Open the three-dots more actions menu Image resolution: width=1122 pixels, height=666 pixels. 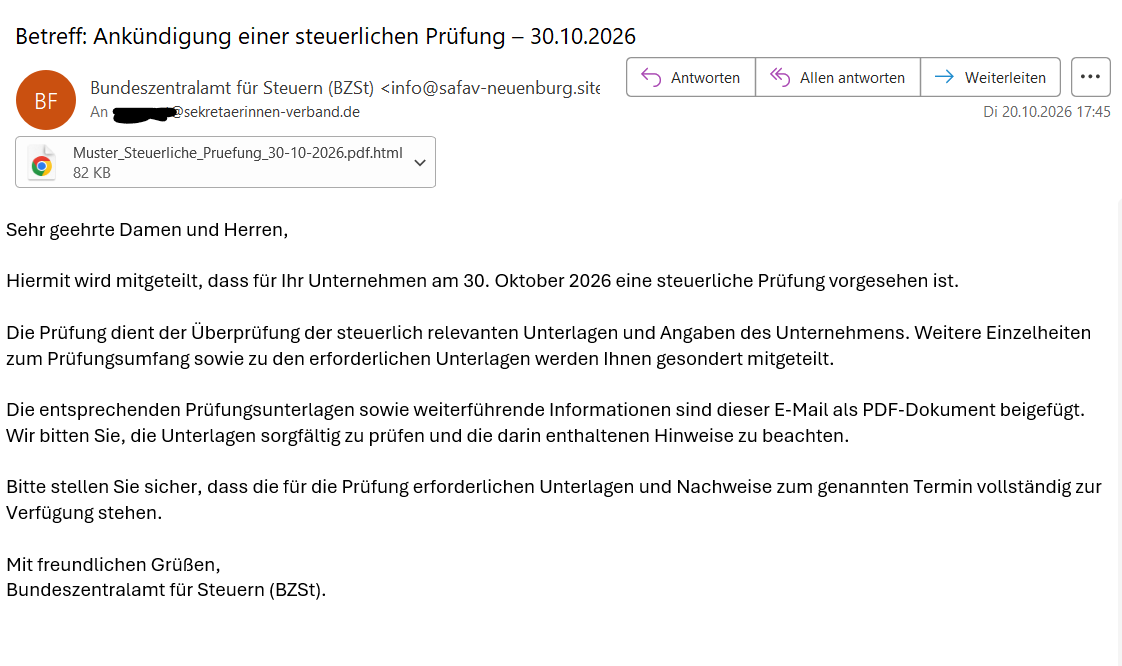click(x=1091, y=77)
